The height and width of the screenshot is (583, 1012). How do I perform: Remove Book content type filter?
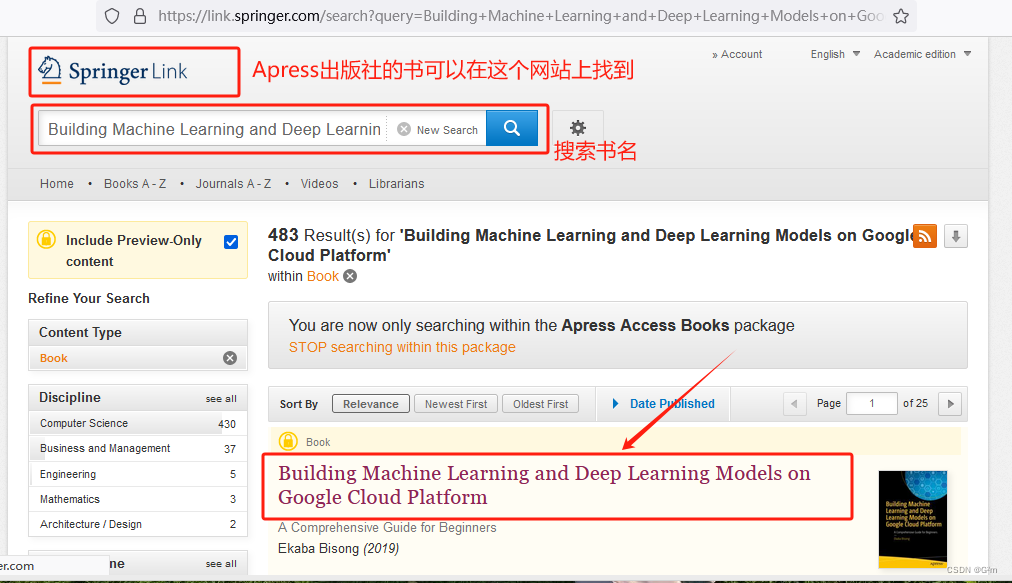click(x=230, y=358)
